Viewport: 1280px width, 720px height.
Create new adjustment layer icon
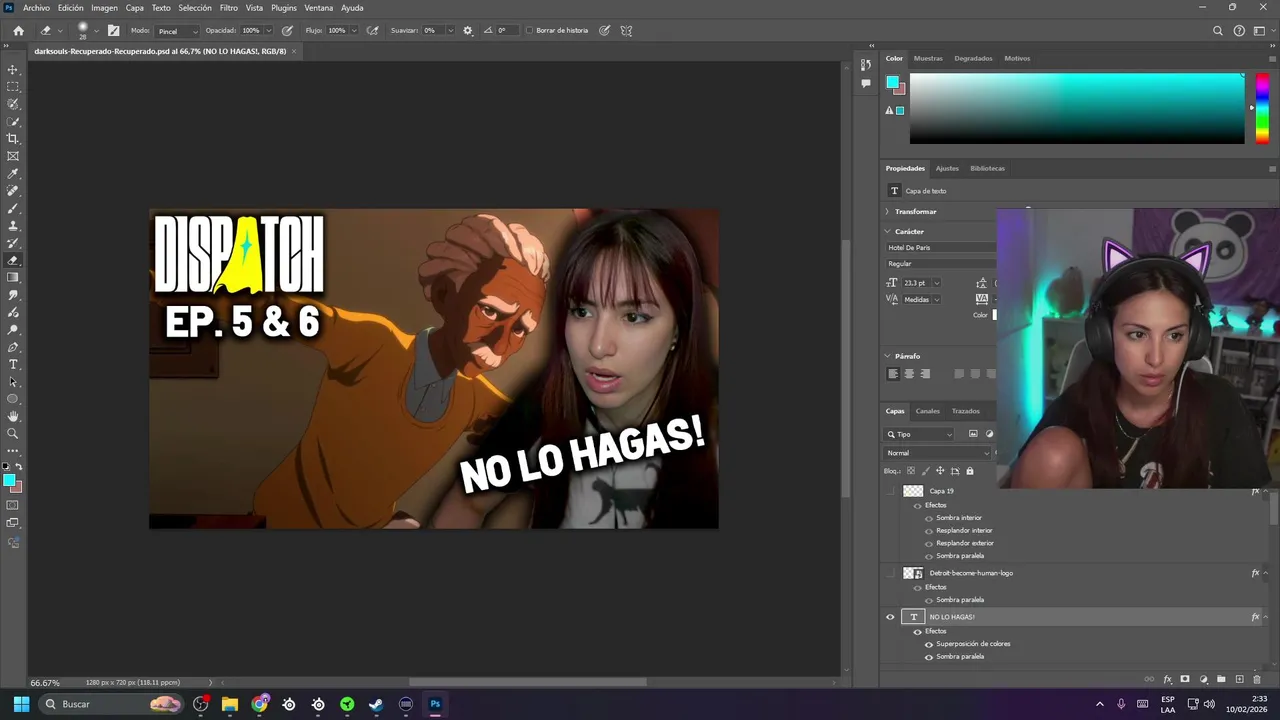pos(1203,679)
